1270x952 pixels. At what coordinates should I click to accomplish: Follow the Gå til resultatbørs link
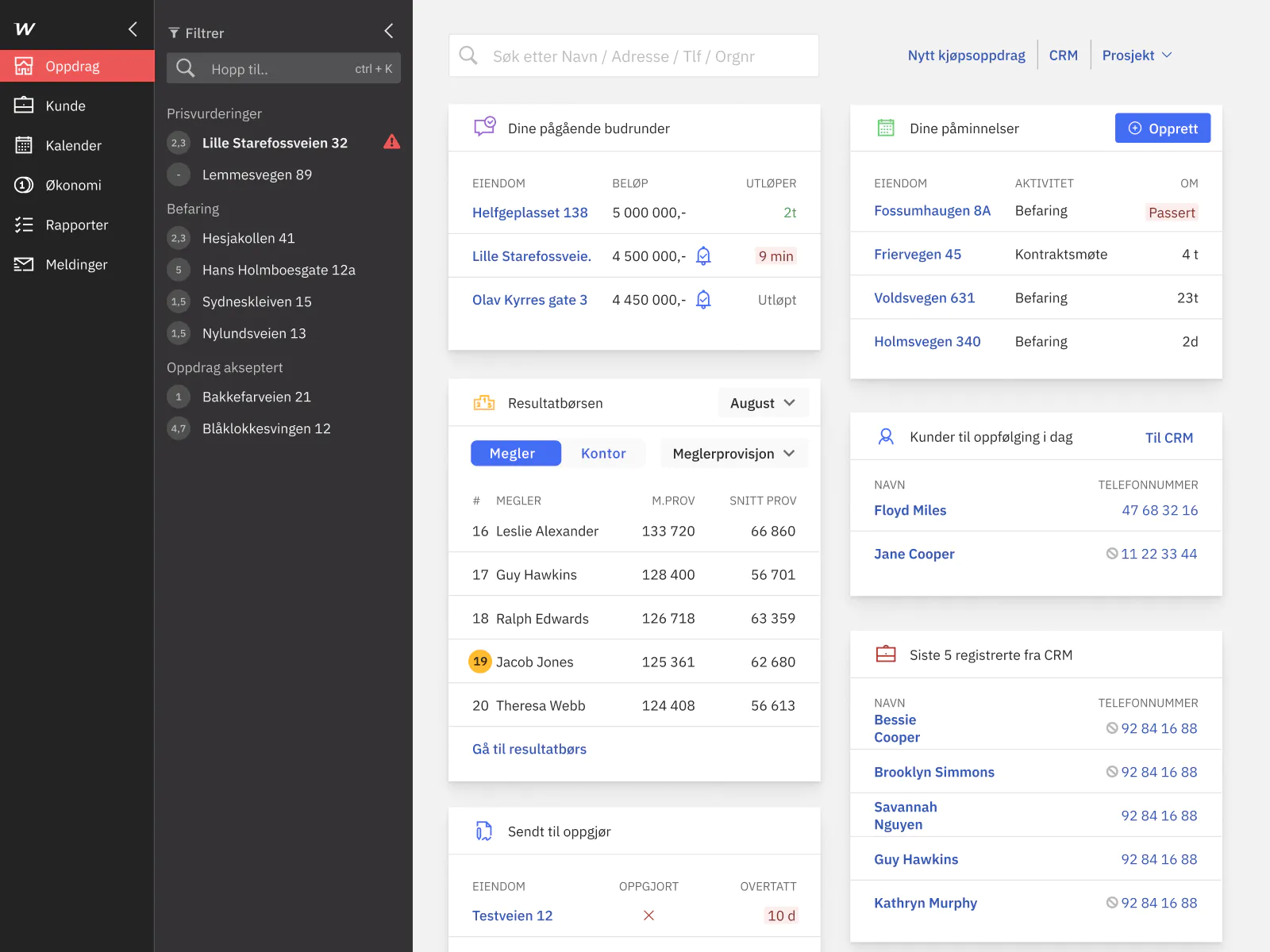529,749
